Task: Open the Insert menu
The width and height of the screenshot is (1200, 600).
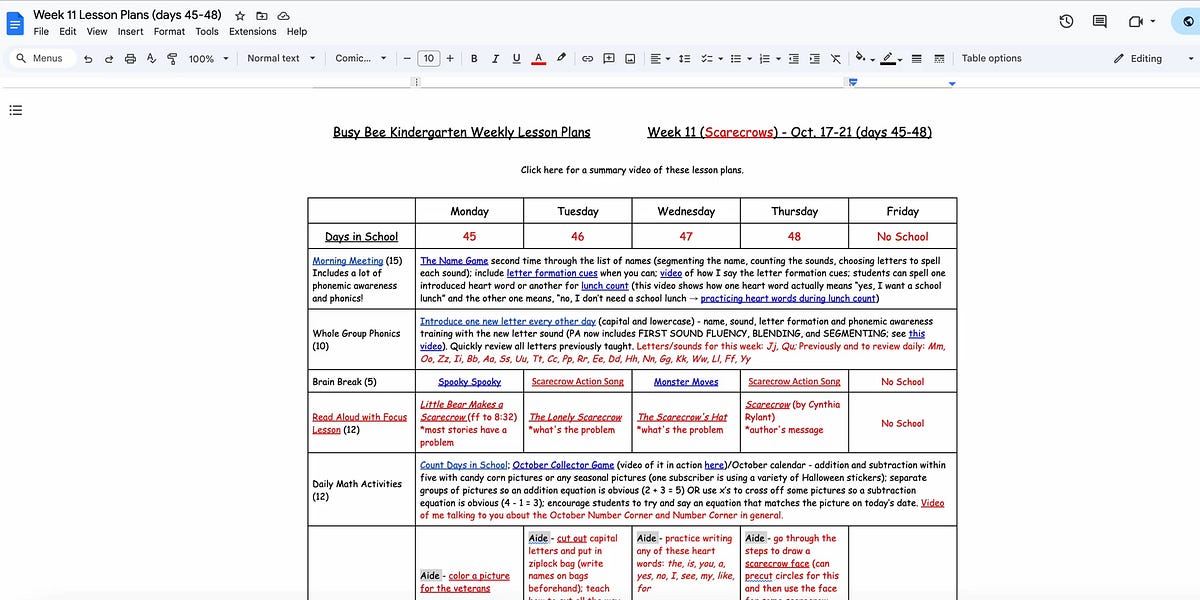Action: point(131,31)
